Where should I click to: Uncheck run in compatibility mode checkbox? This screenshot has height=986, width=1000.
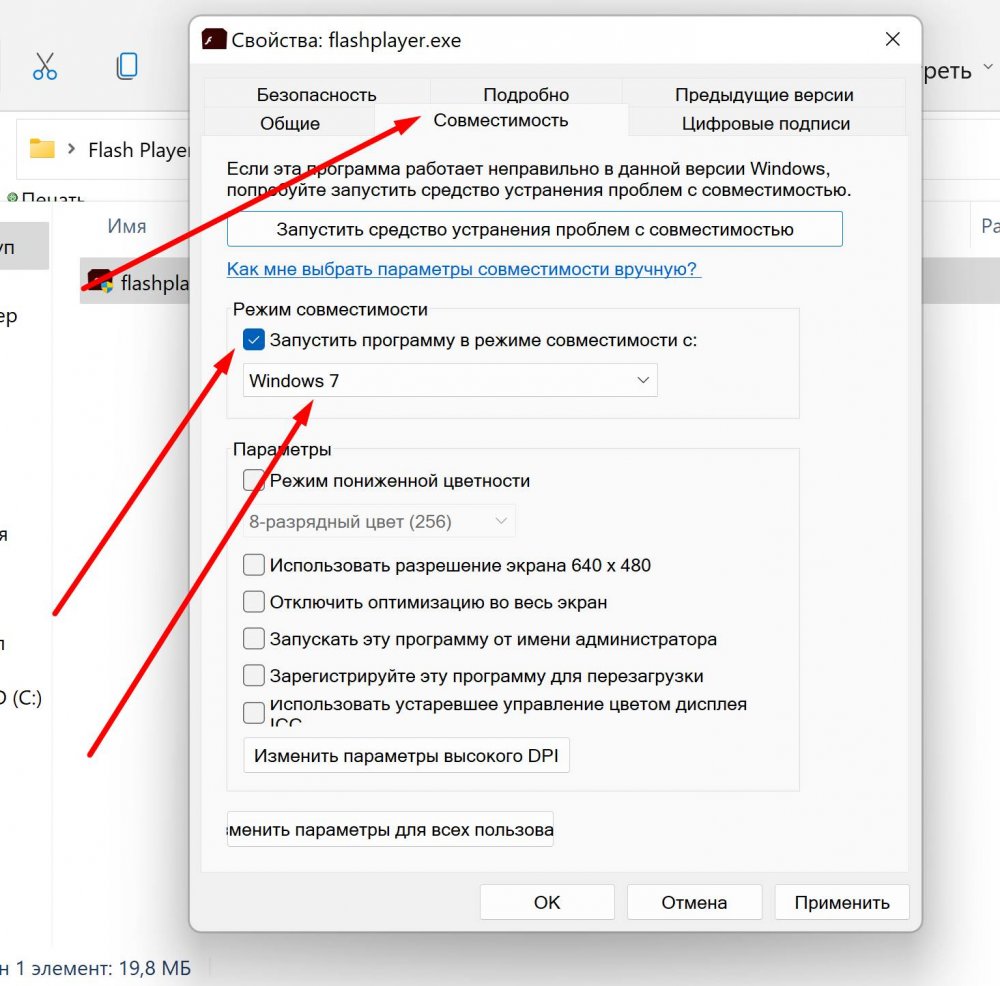[254, 340]
